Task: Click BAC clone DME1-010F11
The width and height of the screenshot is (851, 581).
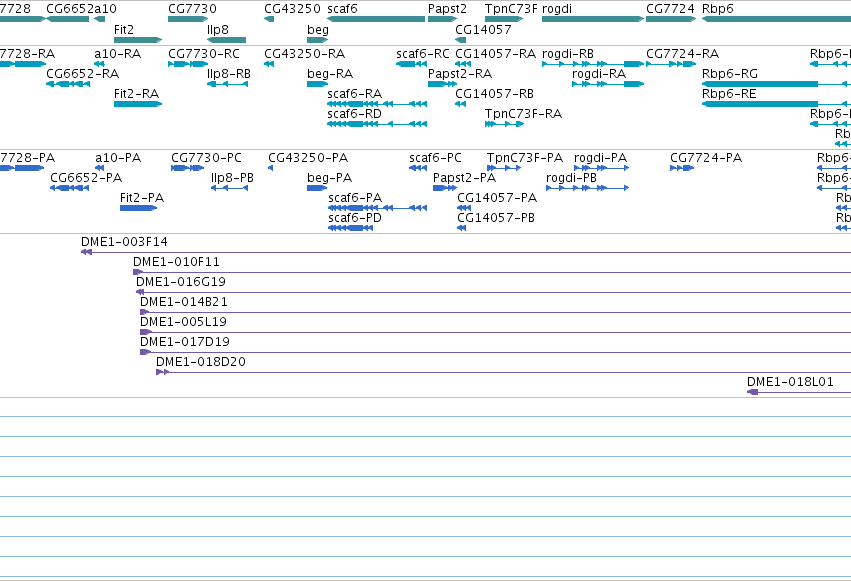Action: (492, 272)
